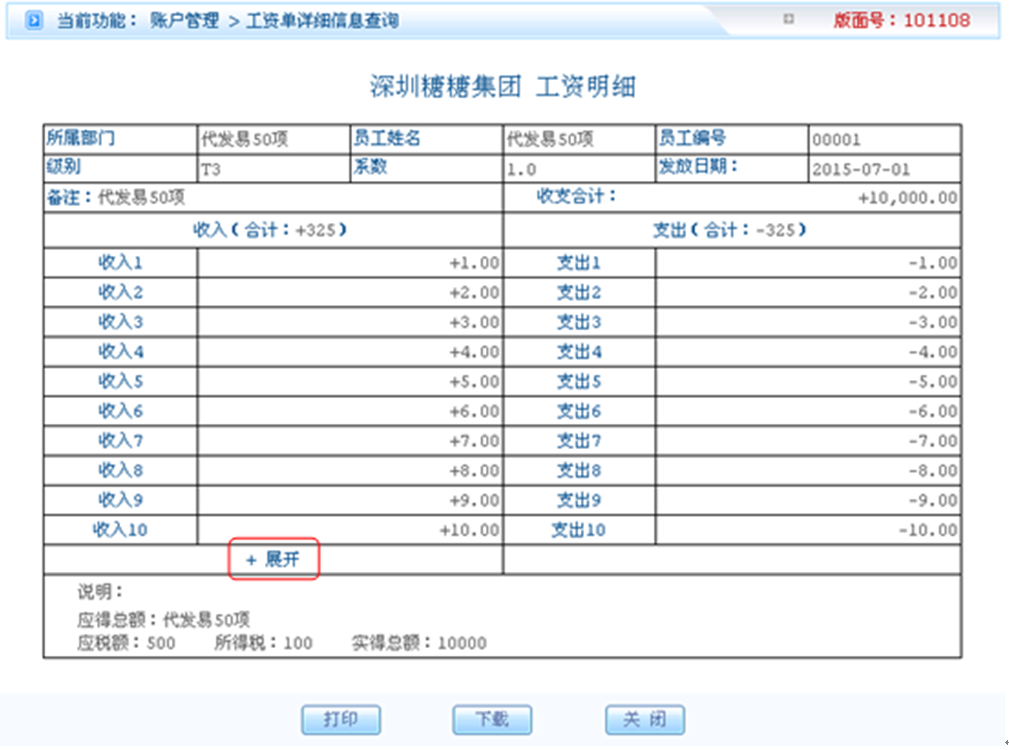This screenshot has width=1009, height=750.
Task: Select the 收入10 row label
Action: coord(120,530)
